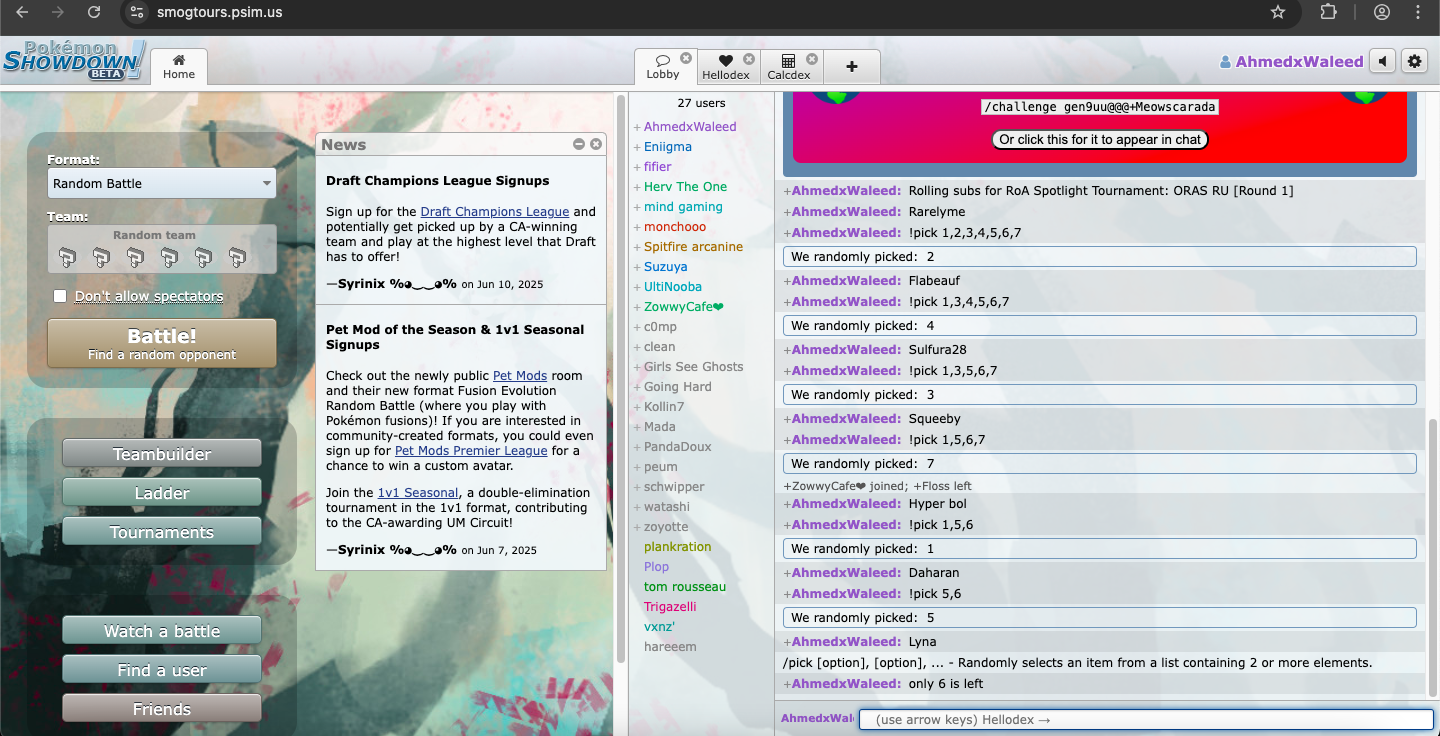1440x736 pixels.
Task: Select user Eniigma in user list
Action: (x=668, y=147)
